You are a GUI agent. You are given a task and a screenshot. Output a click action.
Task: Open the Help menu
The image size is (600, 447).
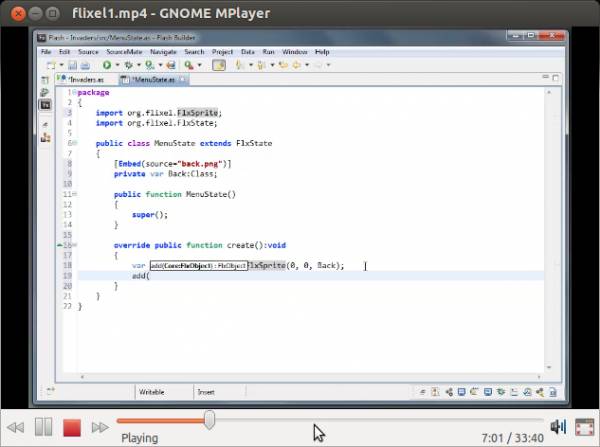322,52
